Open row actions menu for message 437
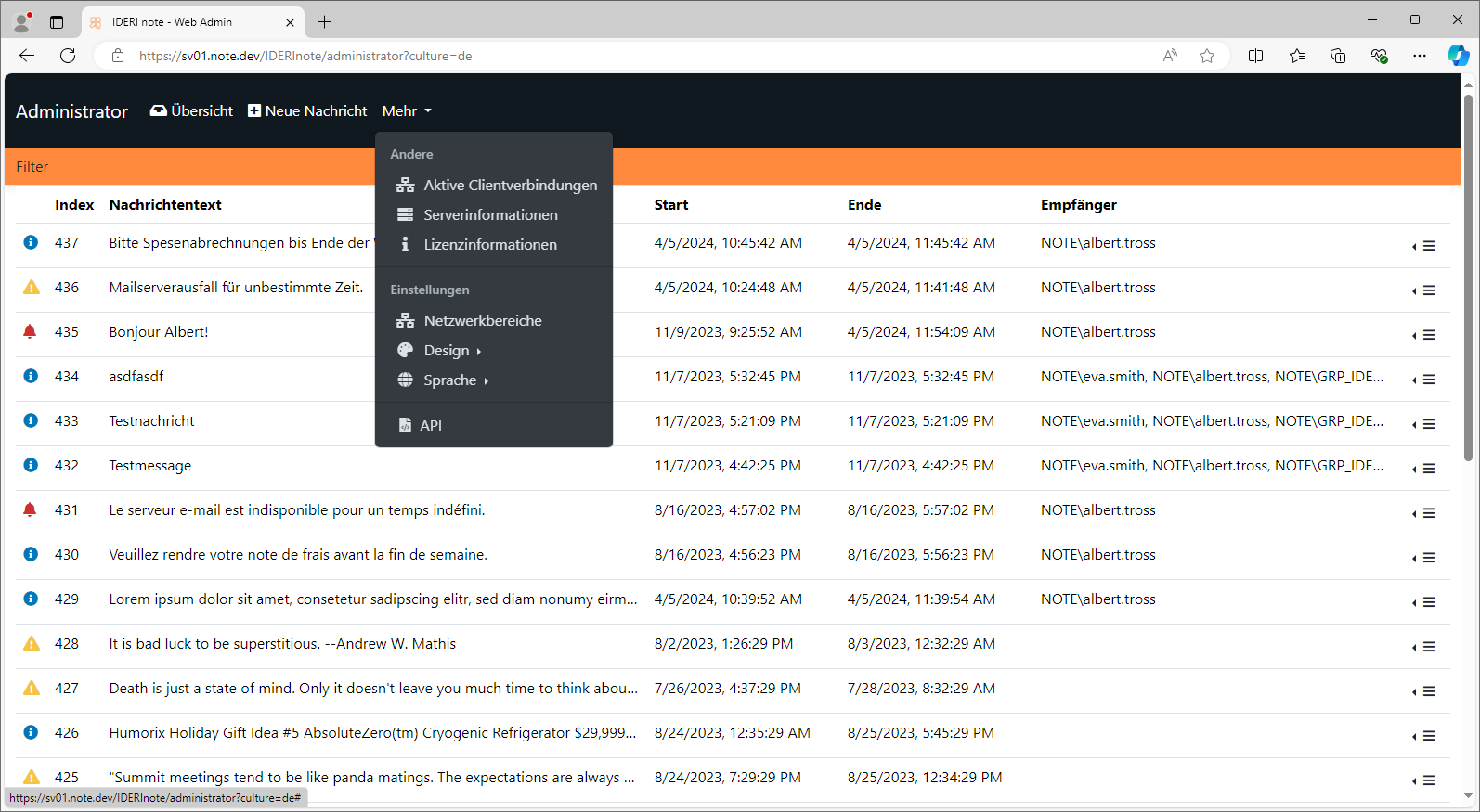 (x=1424, y=246)
